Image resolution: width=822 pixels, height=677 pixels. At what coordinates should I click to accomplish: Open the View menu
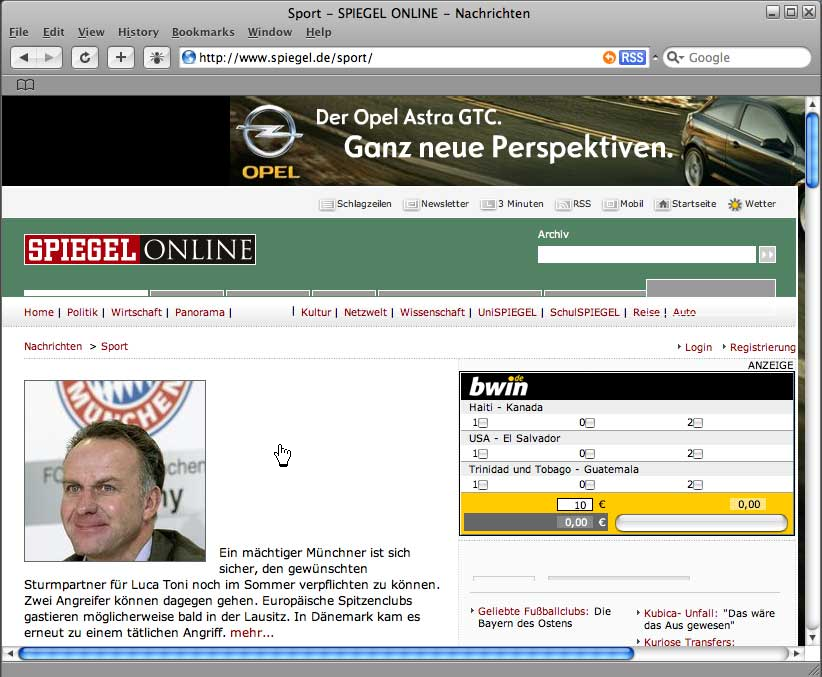click(x=91, y=32)
